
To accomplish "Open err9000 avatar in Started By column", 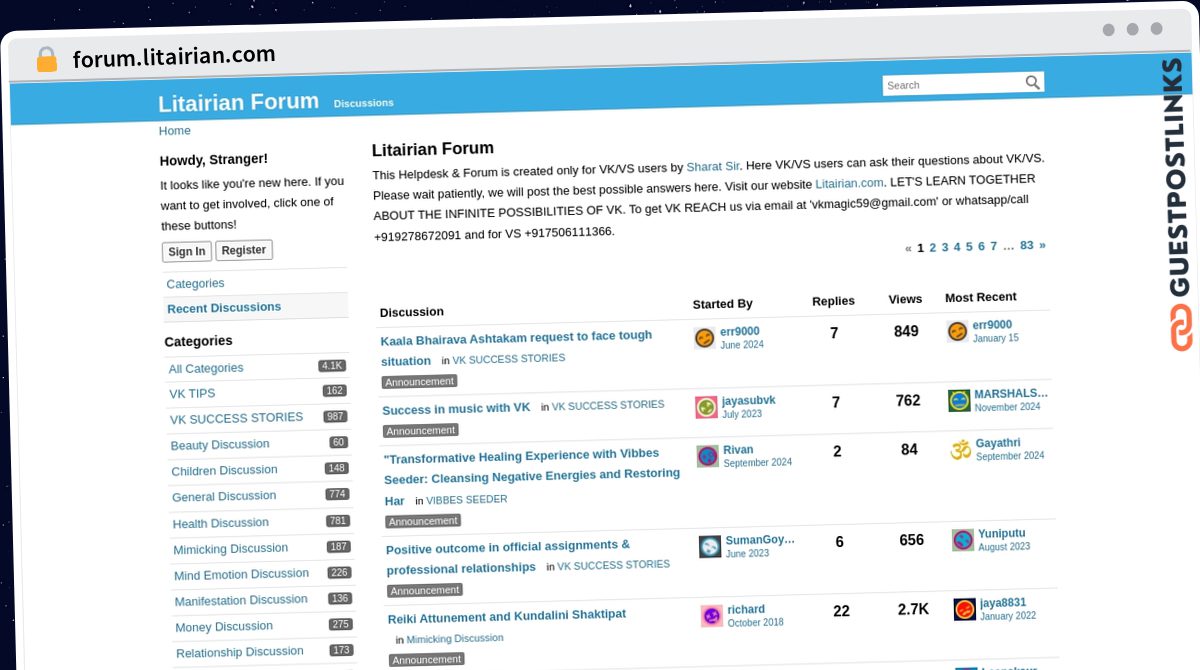I will click(x=705, y=338).
